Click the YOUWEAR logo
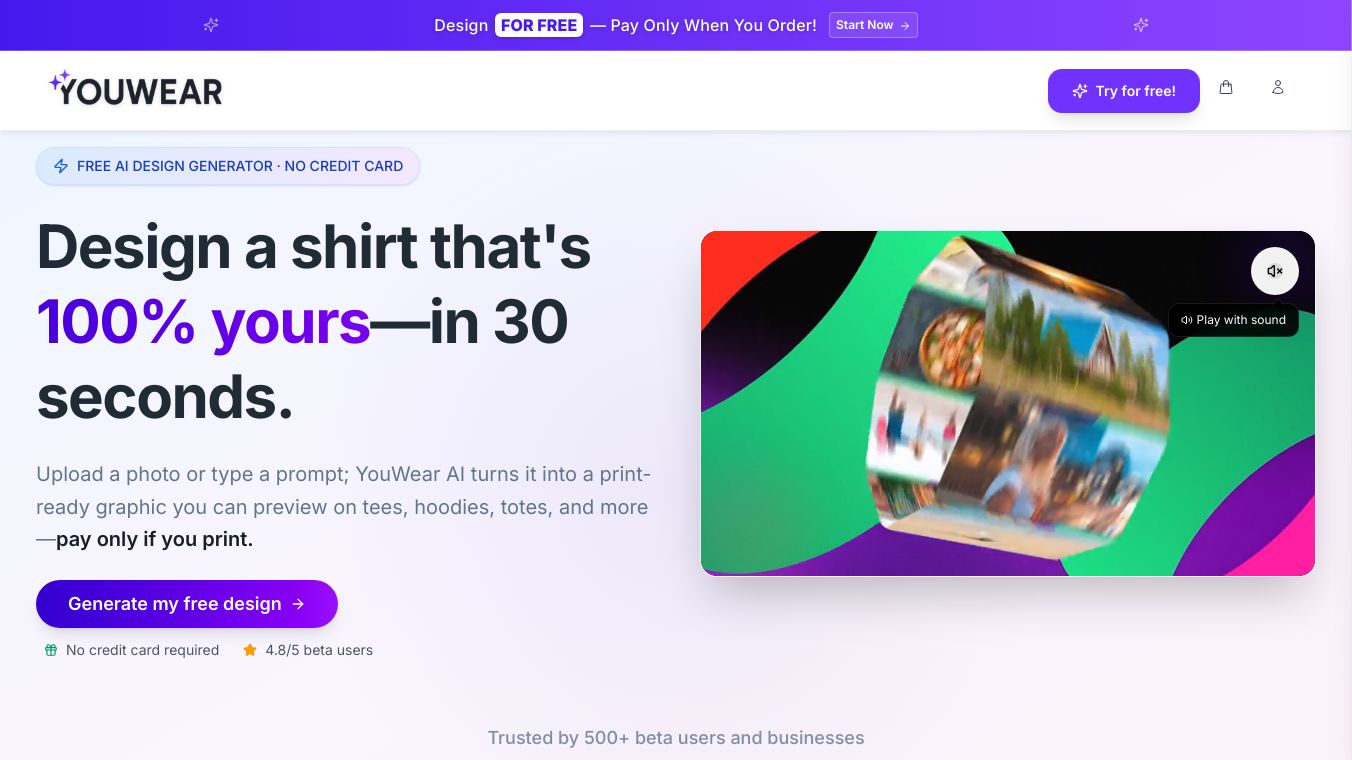 tap(136, 89)
